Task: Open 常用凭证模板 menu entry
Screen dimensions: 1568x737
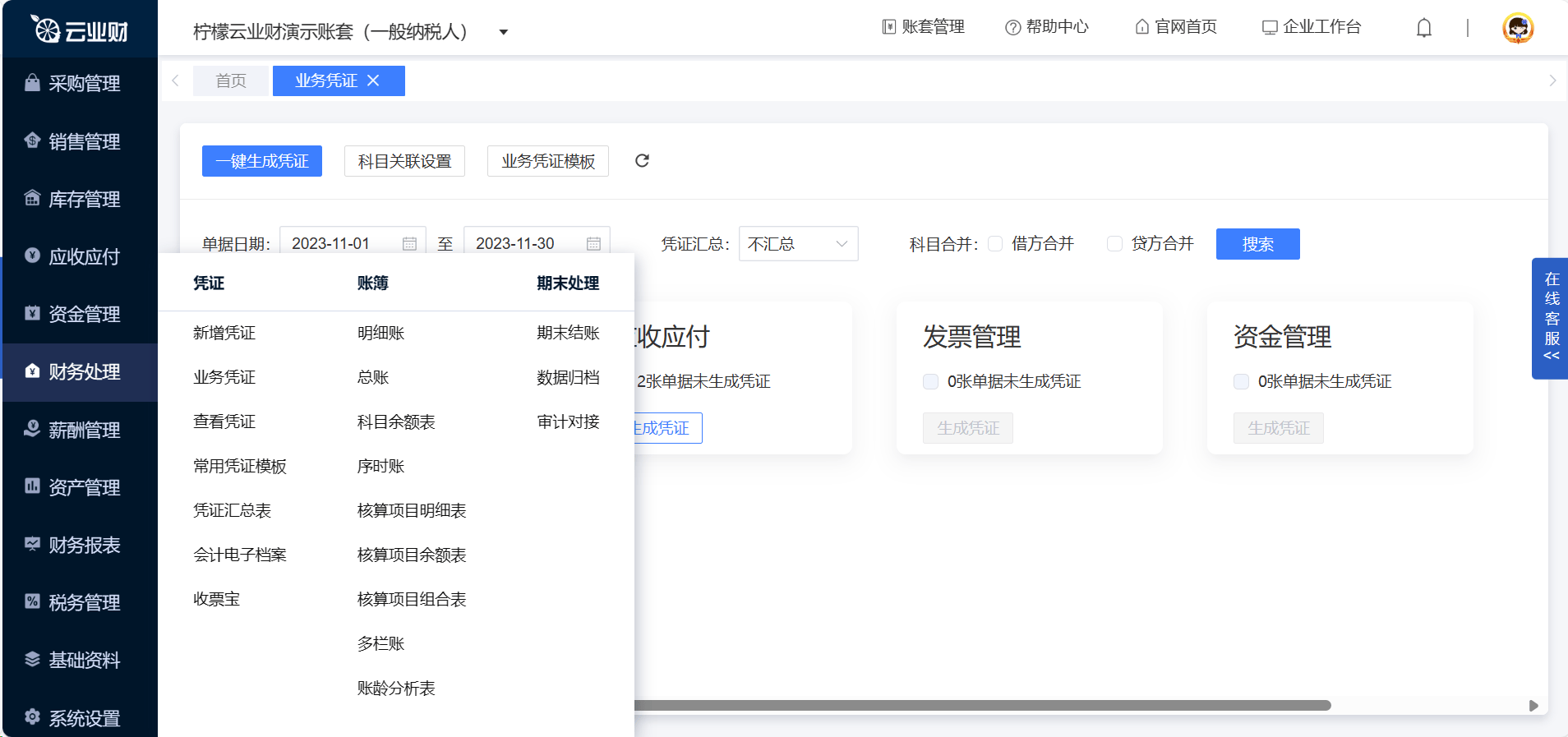Action: [x=240, y=466]
